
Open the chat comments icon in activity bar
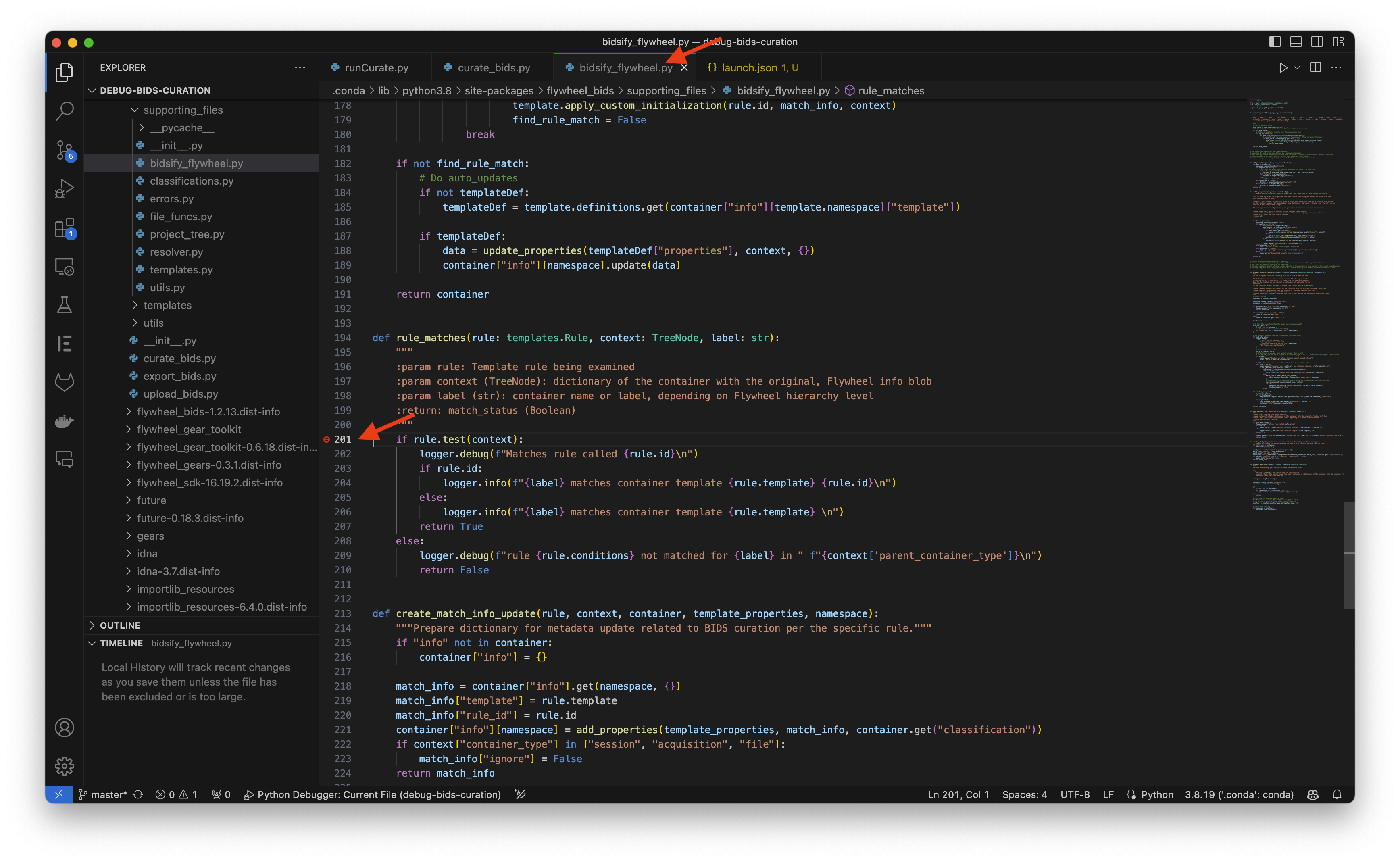[x=65, y=459]
